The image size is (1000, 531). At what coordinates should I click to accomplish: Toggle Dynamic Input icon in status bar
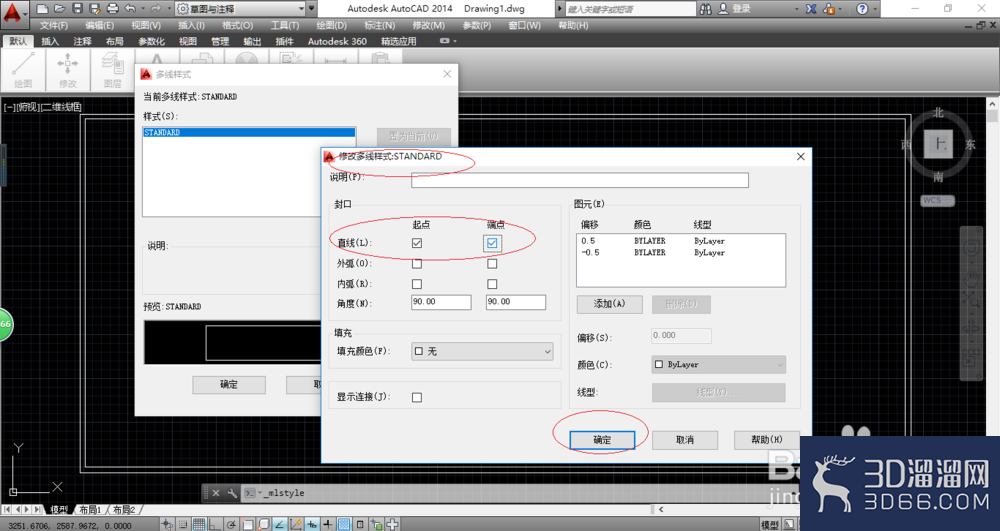[x=312, y=524]
